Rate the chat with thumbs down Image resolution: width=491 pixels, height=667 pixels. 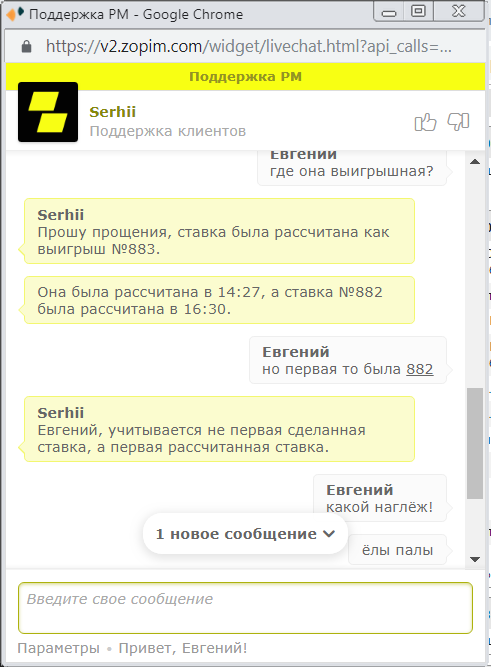[458, 122]
